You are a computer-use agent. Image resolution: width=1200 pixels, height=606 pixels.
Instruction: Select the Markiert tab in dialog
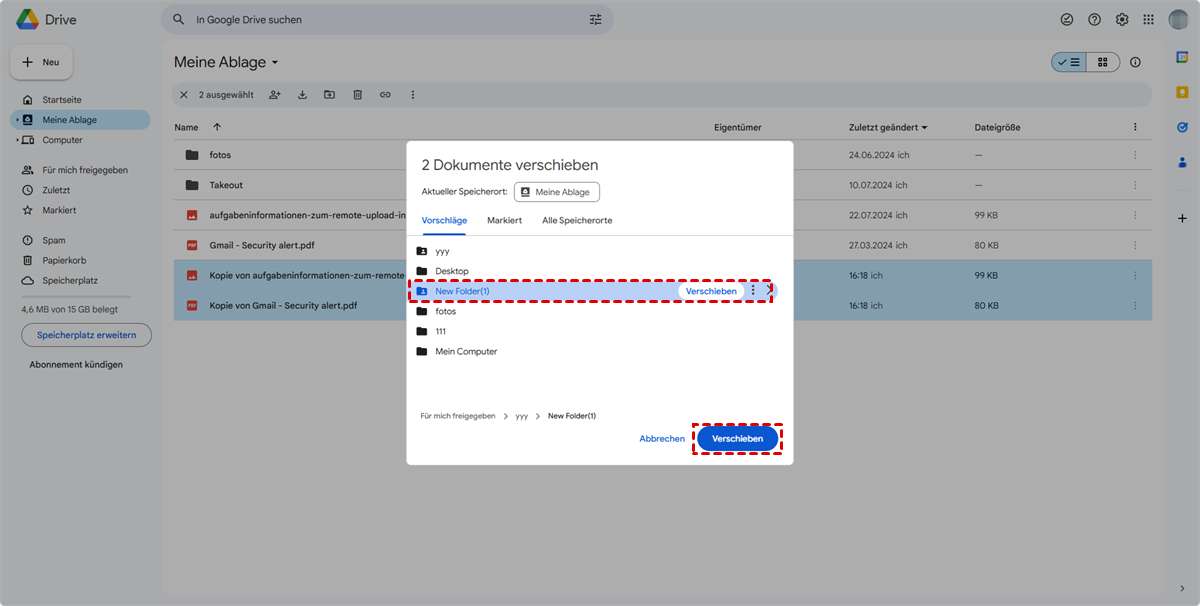click(x=504, y=220)
